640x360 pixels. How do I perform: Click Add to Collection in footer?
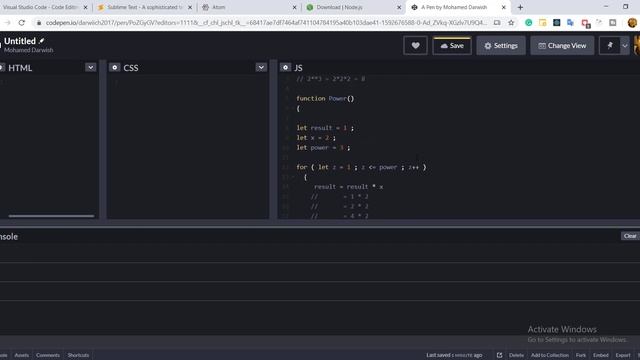click(x=550, y=355)
